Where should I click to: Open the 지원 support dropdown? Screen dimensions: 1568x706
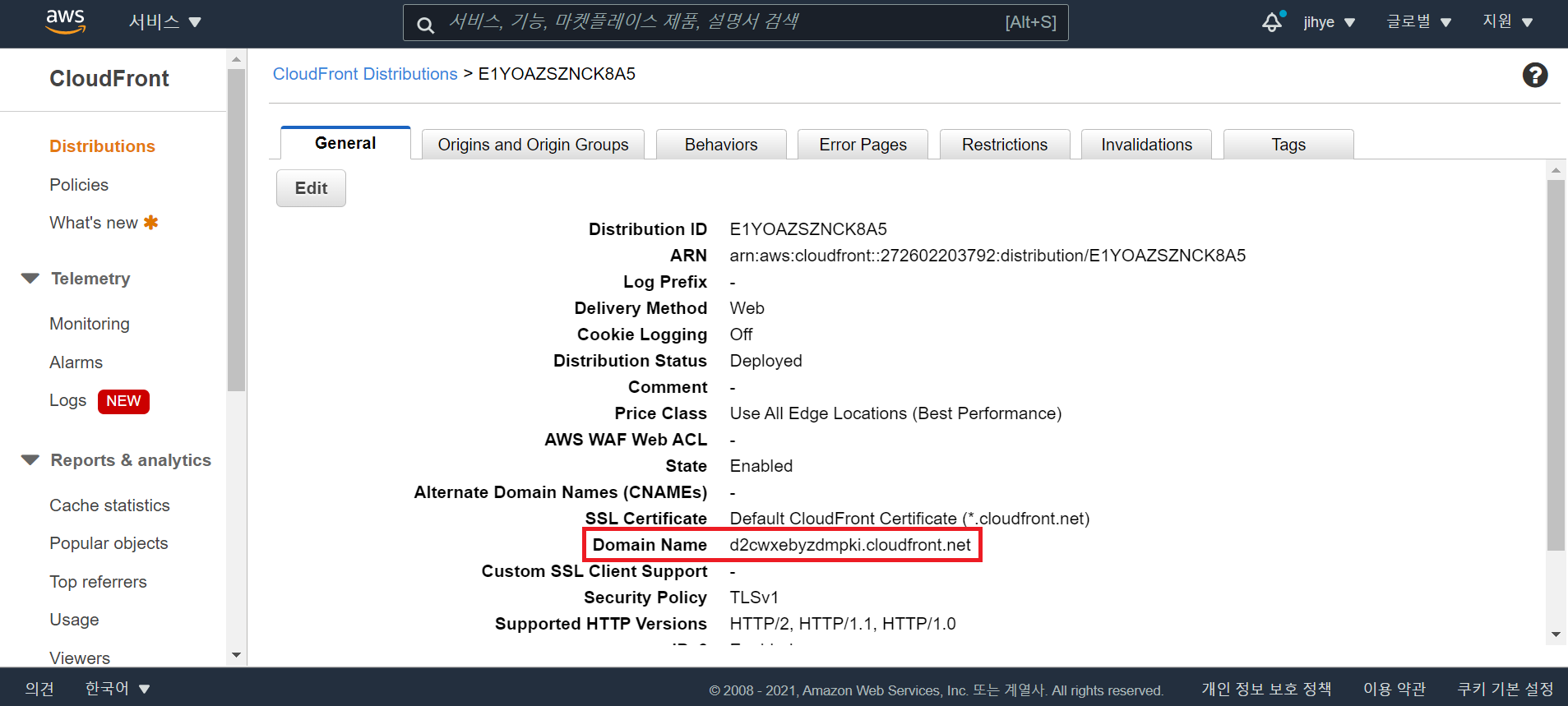click(x=1507, y=22)
